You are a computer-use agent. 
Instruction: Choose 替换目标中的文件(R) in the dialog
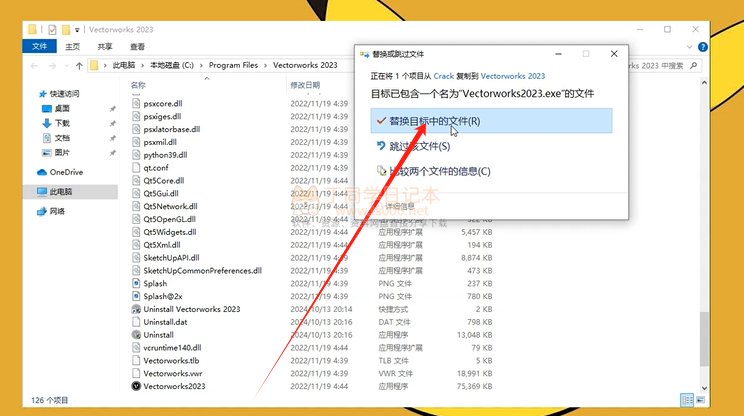click(491, 121)
